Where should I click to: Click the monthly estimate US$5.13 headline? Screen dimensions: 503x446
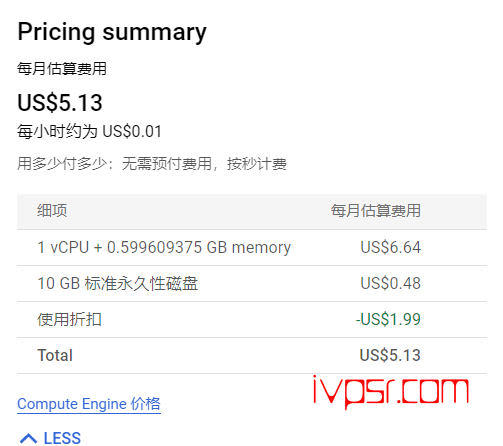60,103
